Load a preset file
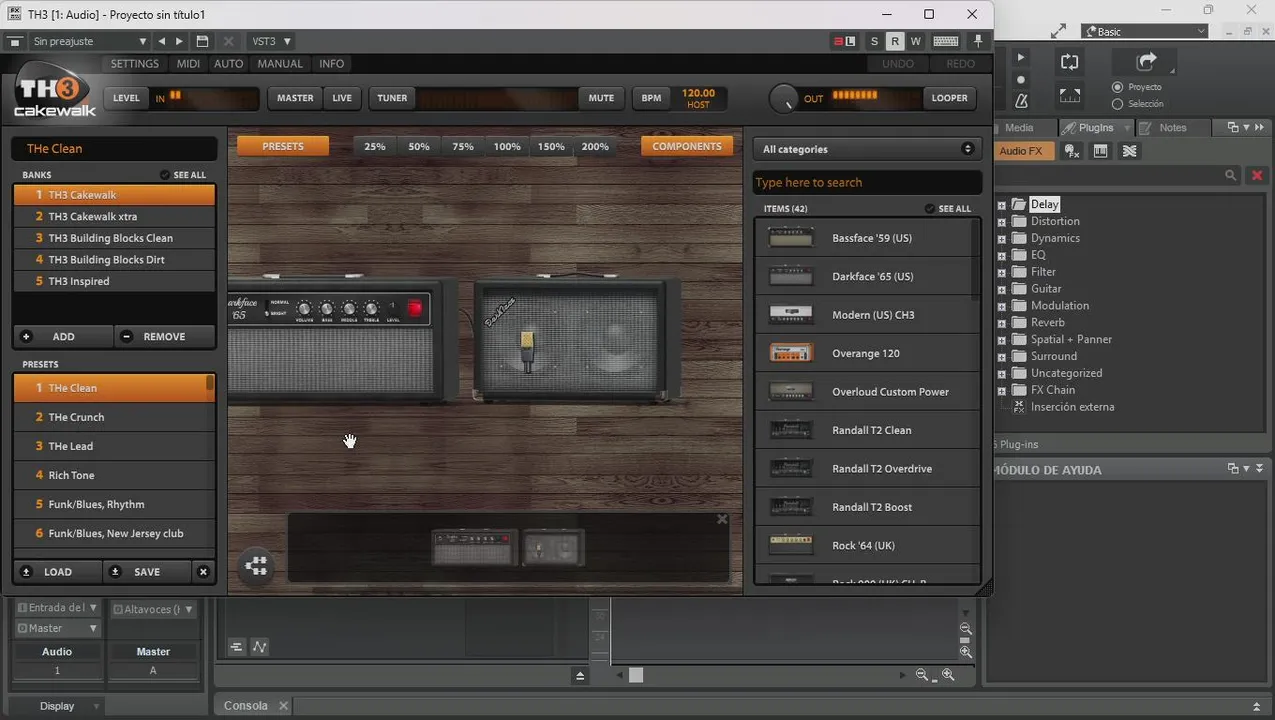This screenshot has height=720, width=1275. tap(57, 572)
